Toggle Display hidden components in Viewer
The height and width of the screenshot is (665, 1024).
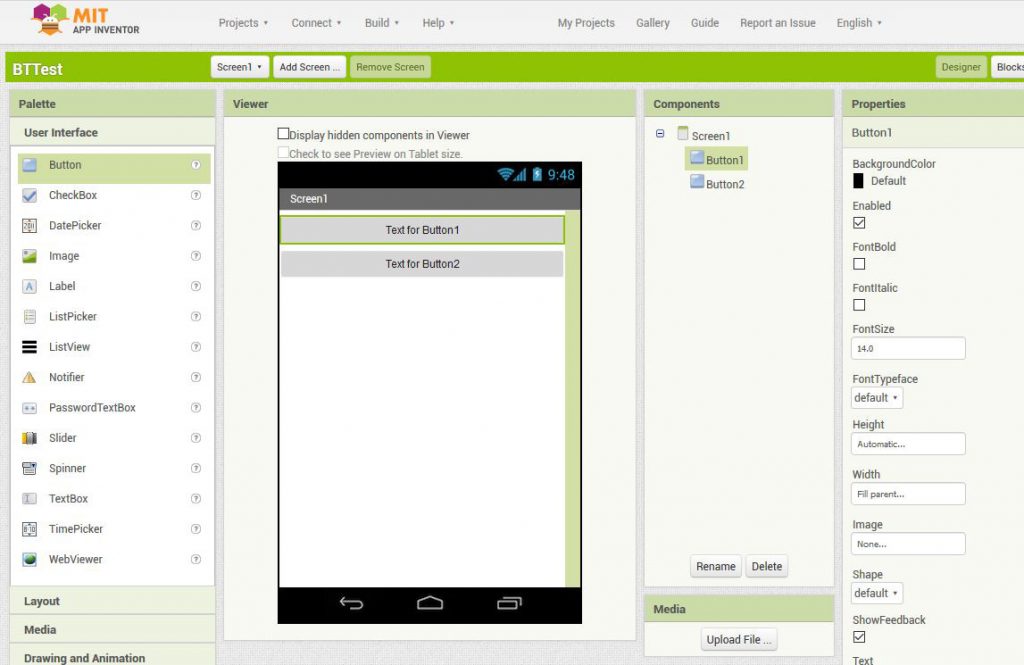click(283, 133)
